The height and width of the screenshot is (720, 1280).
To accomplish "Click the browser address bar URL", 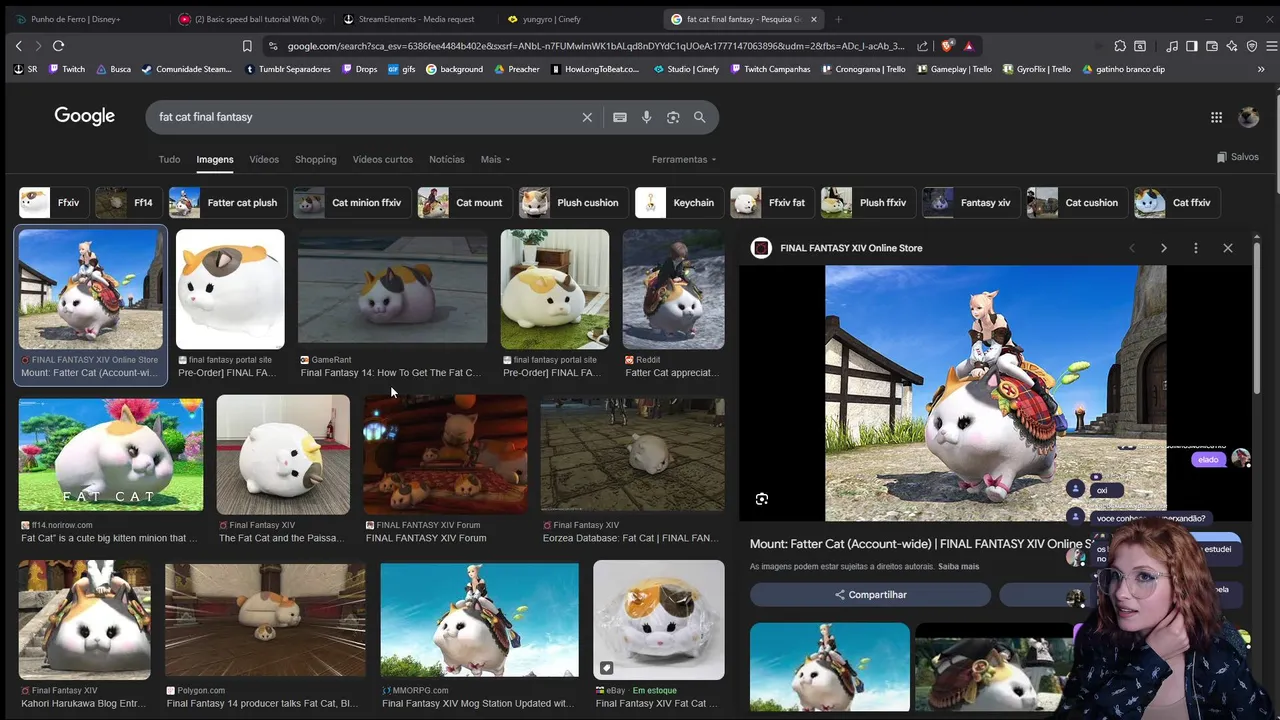I will click(596, 46).
